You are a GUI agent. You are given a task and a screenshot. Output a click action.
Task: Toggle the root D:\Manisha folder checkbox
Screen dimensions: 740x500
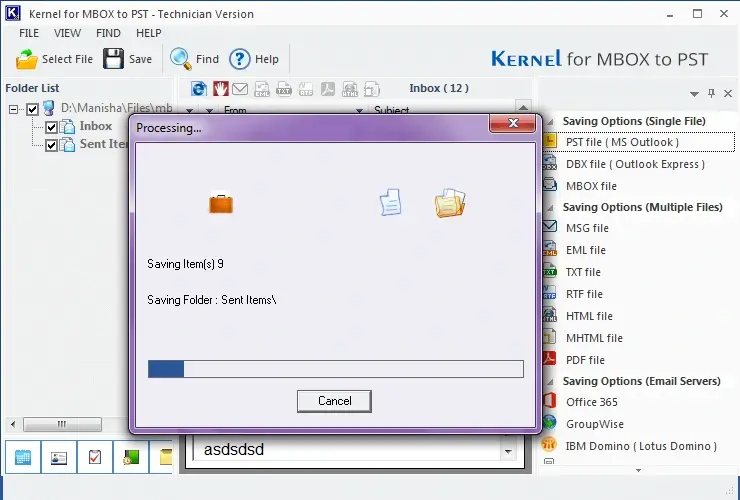[33, 109]
